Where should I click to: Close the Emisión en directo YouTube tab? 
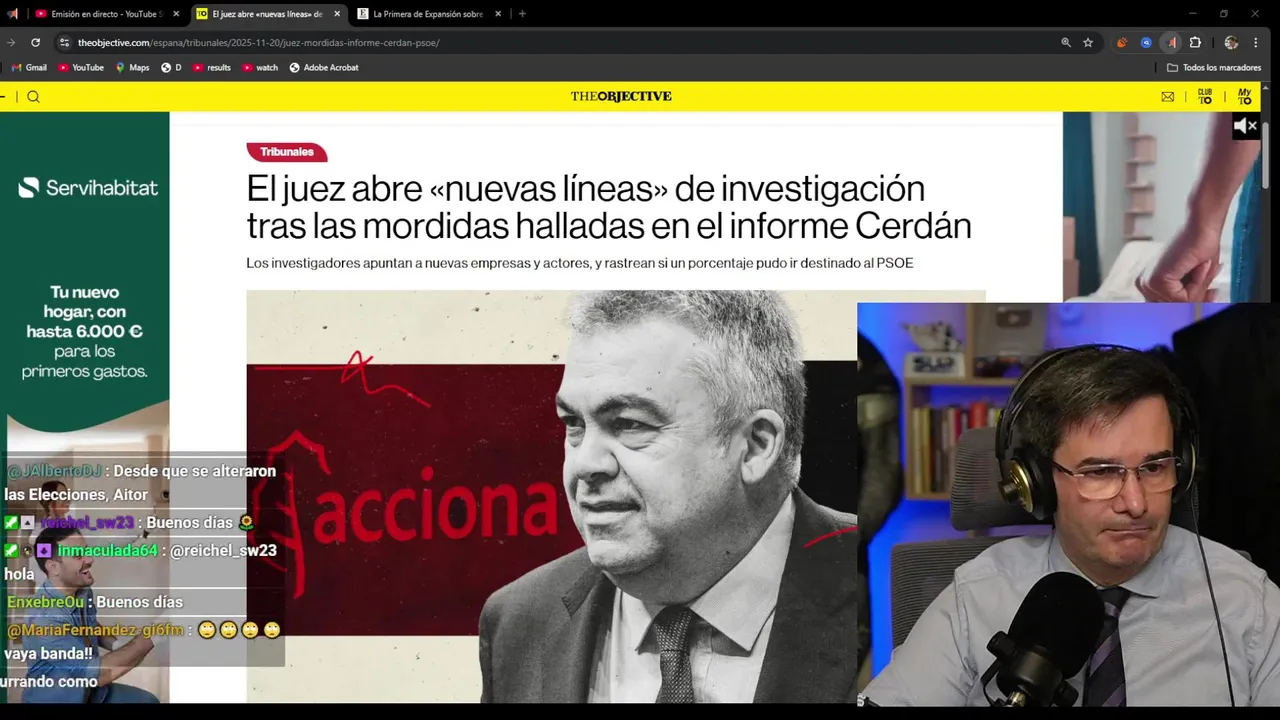click(176, 14)
